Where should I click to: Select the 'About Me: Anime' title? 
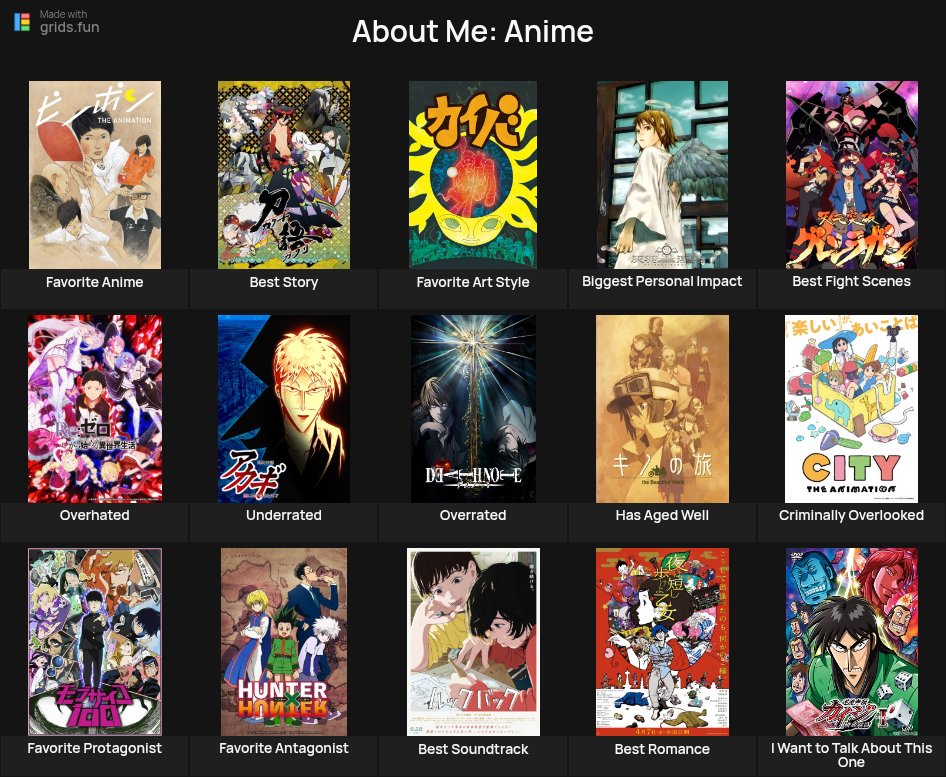click(473, 31)
